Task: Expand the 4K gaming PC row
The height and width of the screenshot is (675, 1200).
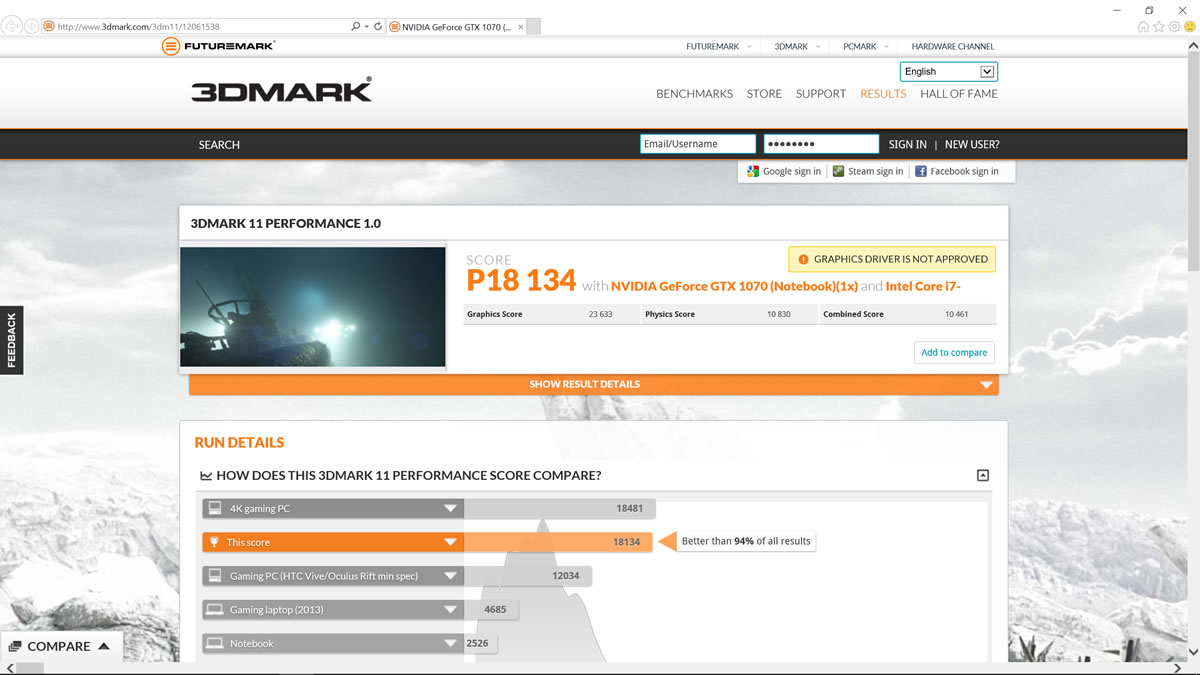Action: (450, 509)
